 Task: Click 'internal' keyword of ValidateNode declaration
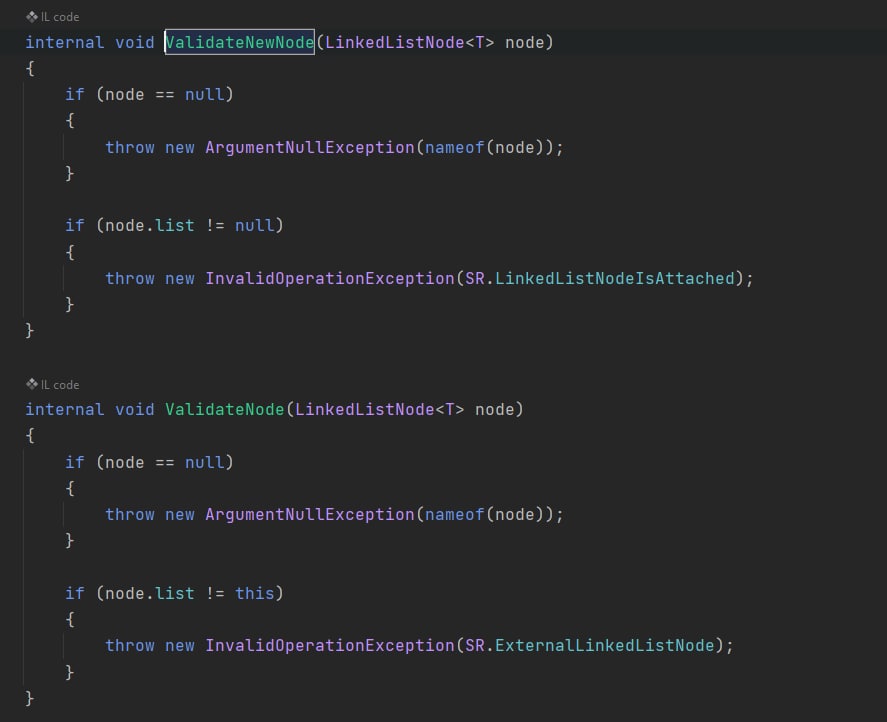65,410
